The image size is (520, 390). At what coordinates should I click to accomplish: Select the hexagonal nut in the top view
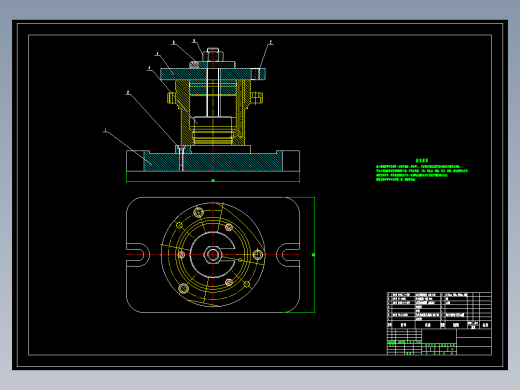(x=213, y=255)
